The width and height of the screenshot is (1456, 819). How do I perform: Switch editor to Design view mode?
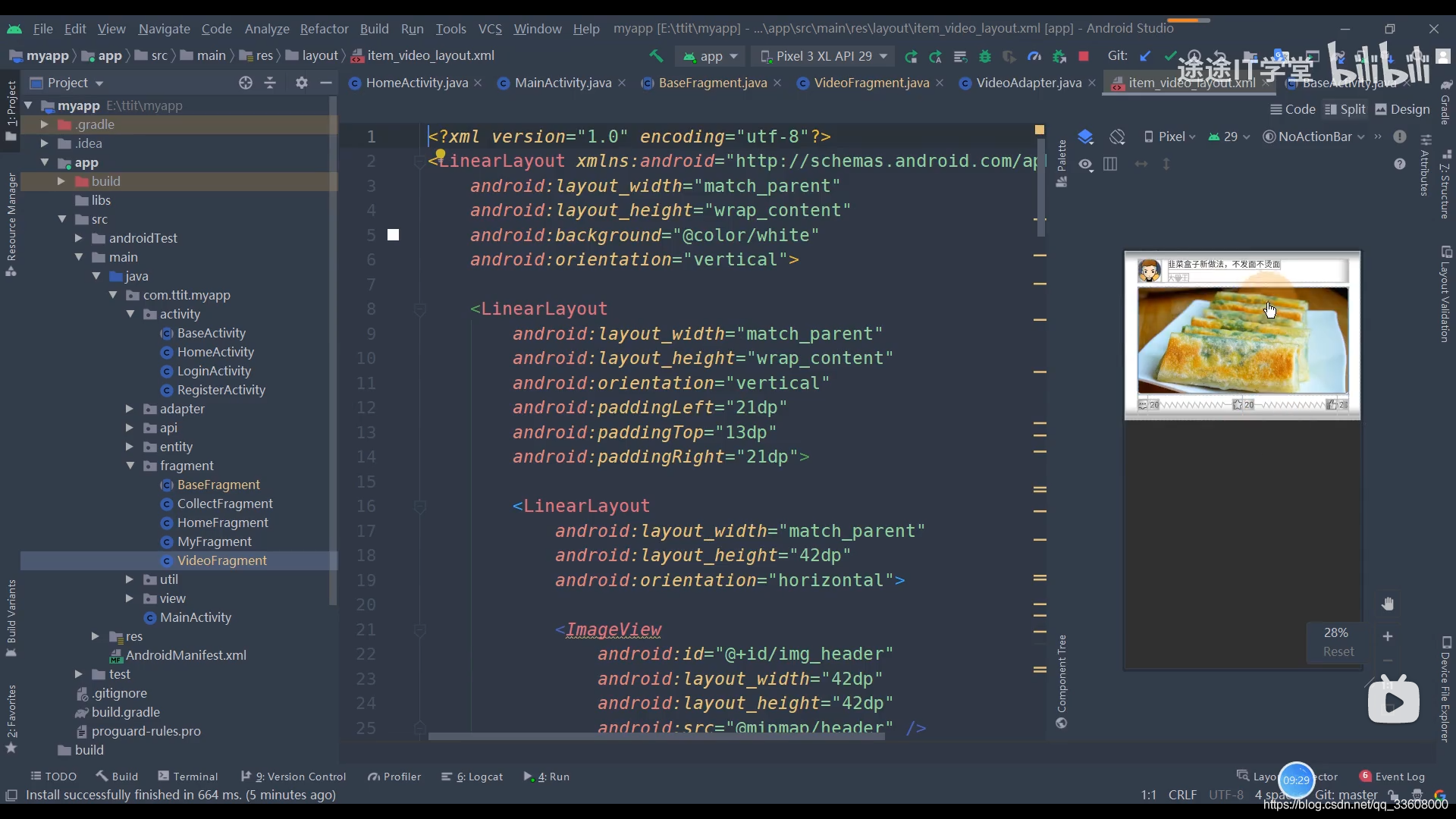pyautogui.click(x=1403, y=109)
